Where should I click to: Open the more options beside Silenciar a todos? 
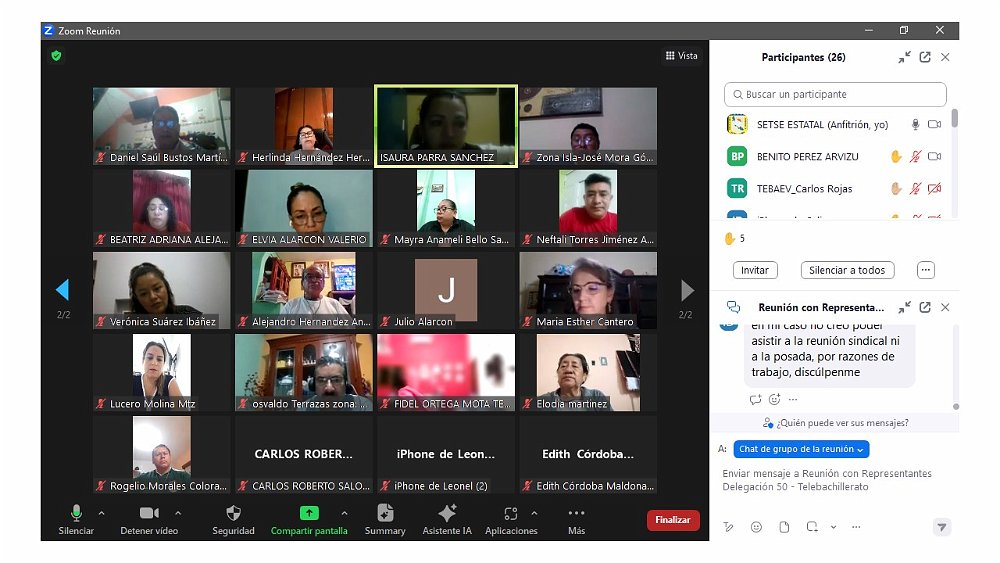tap(925, 270)
